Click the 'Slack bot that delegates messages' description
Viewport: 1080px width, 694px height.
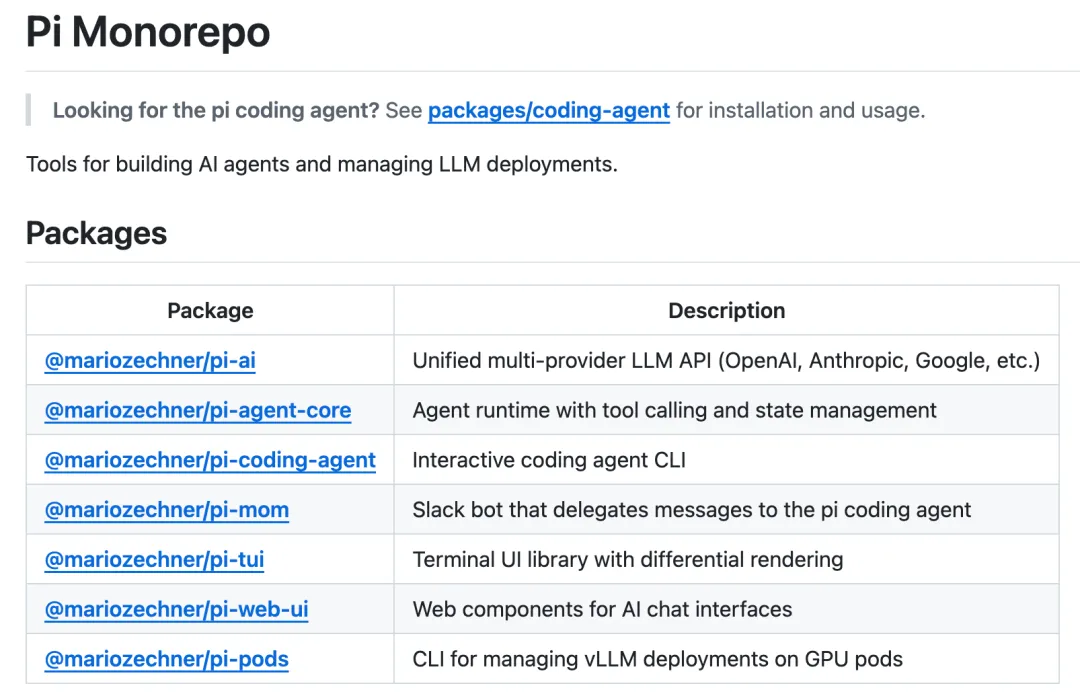click(691, 510)
